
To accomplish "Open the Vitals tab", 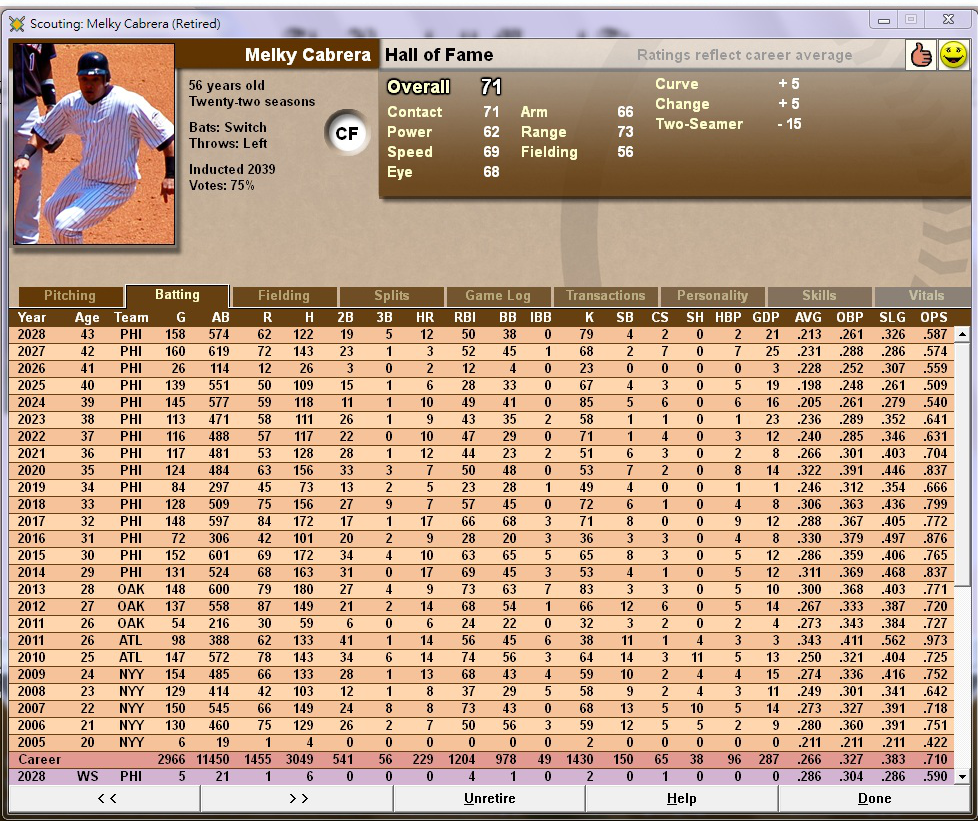I will [x=925, y=296].
